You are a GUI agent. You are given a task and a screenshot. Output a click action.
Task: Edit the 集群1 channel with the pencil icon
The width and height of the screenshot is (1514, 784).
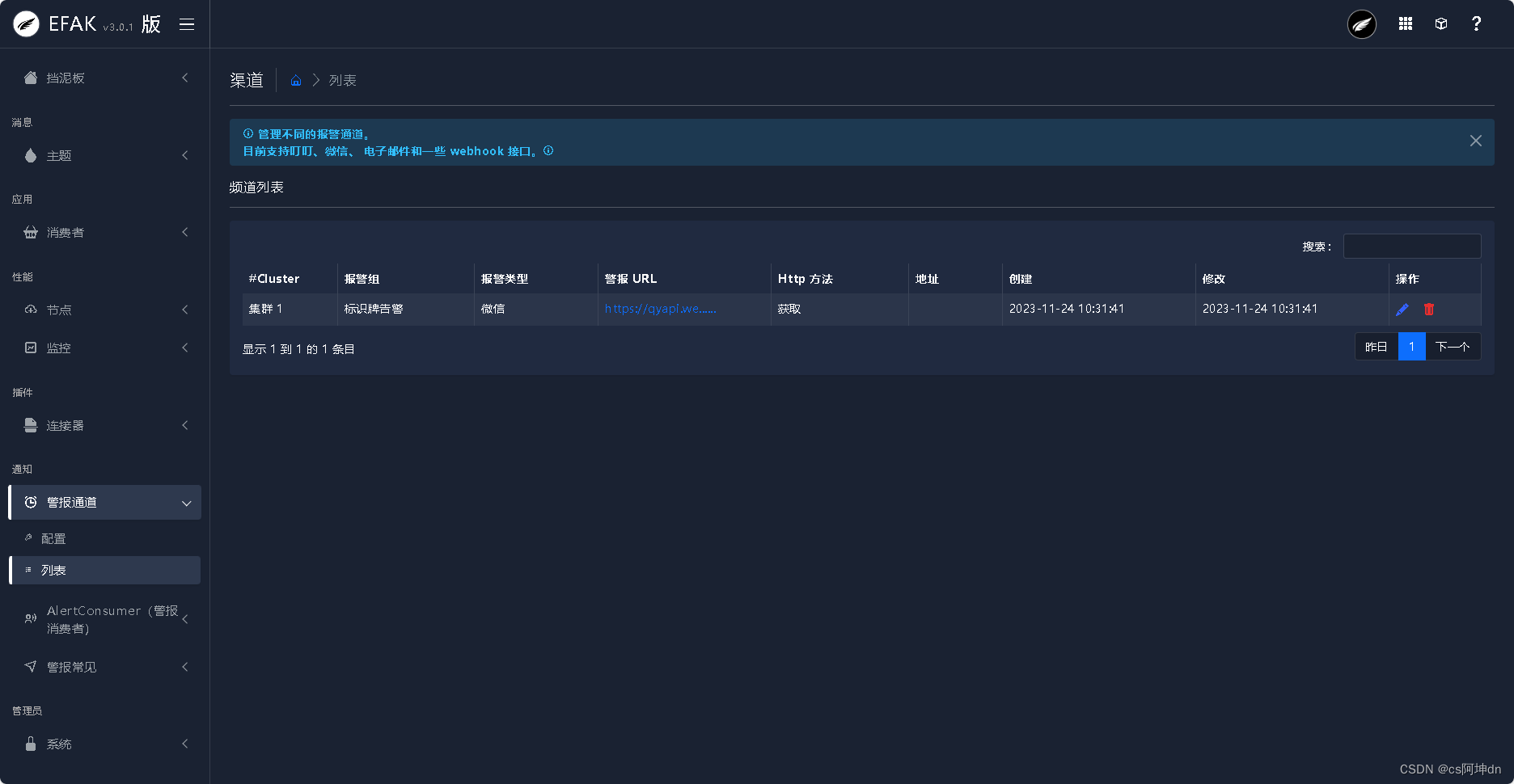pyautogui.click(x=1402, y=309)
